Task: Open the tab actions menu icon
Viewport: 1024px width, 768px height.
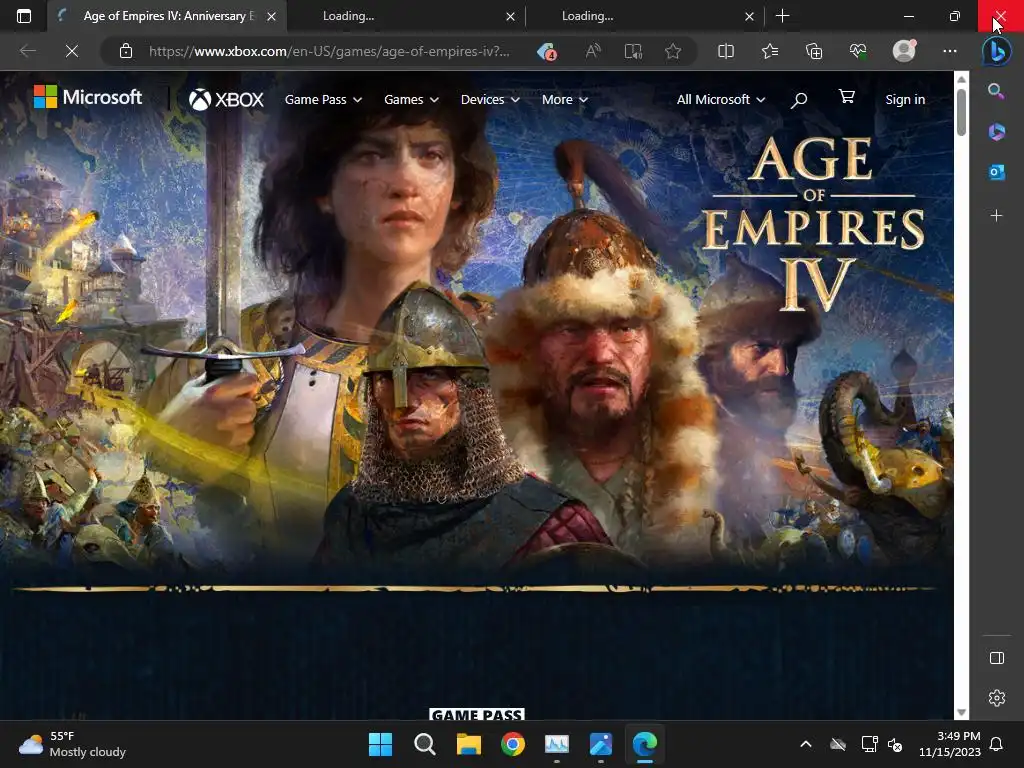Action: click(x=24, y=16)
